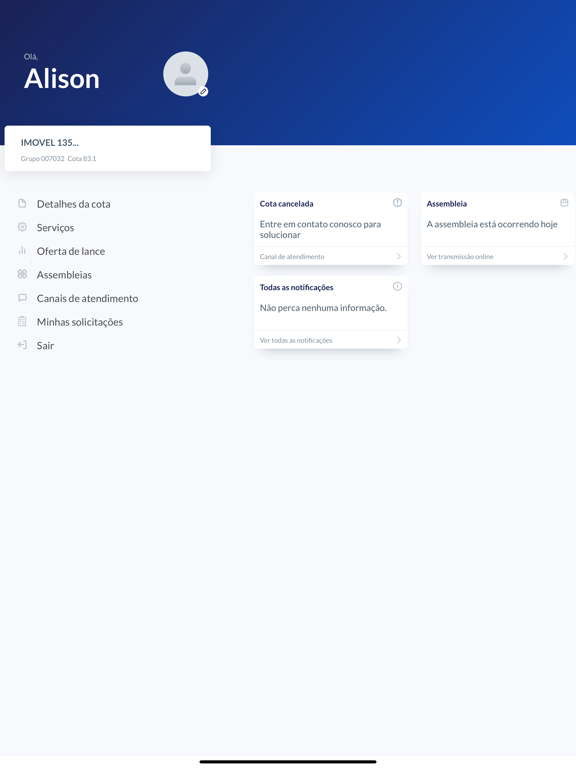Click 'A assembleia está ocorrendo hoje' text
This screenshot has width=576, height=768.
(492, 224)
